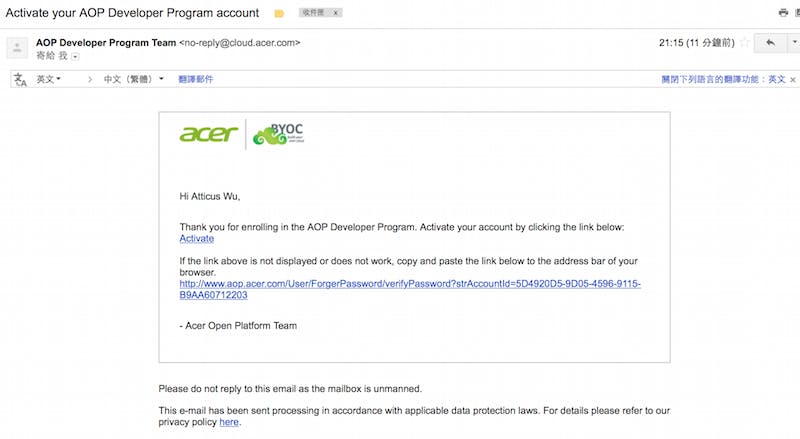Click sender name AOP Developer Program Team

click(106, 43)
